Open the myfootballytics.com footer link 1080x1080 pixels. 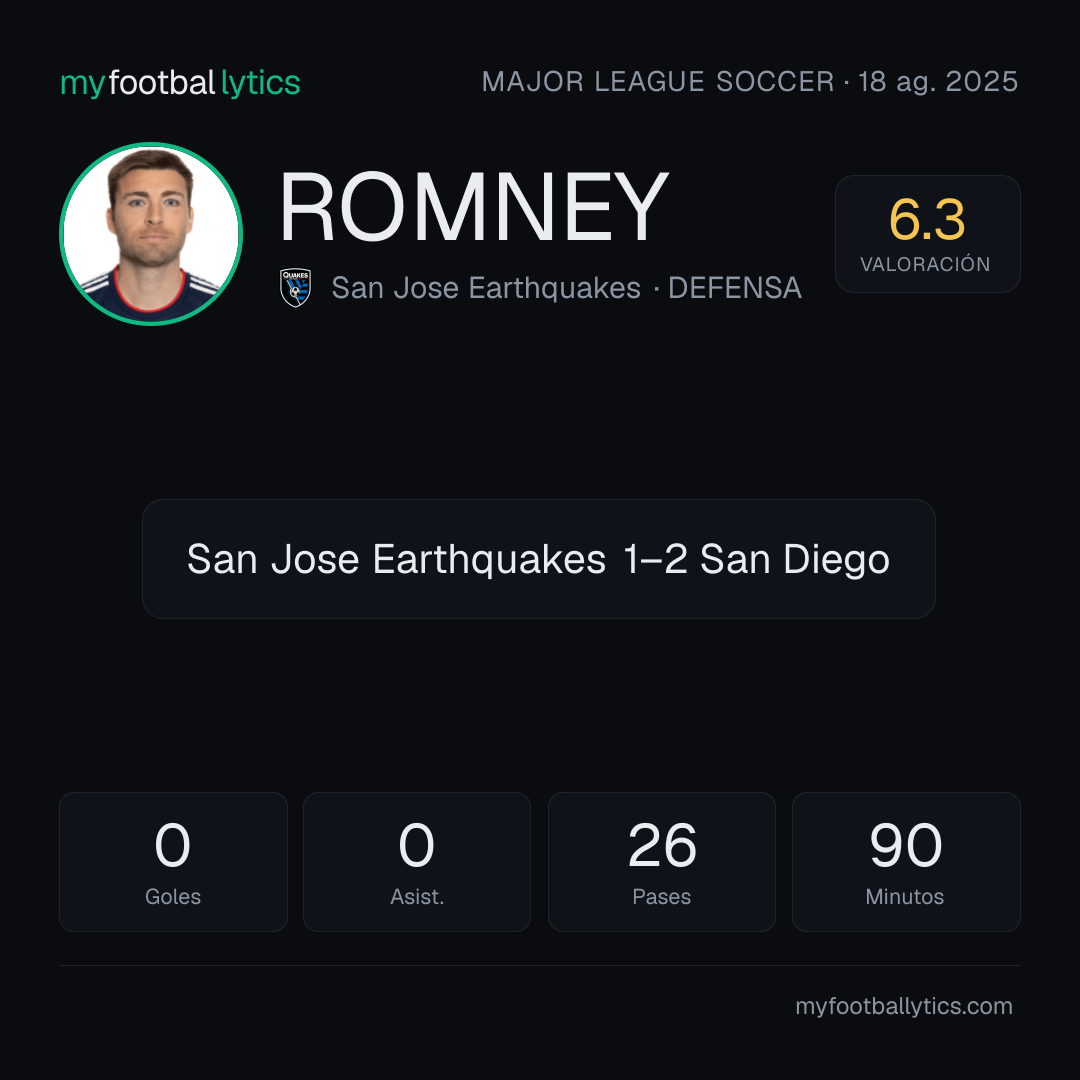pyautogui.click(x=904, y=1006)
